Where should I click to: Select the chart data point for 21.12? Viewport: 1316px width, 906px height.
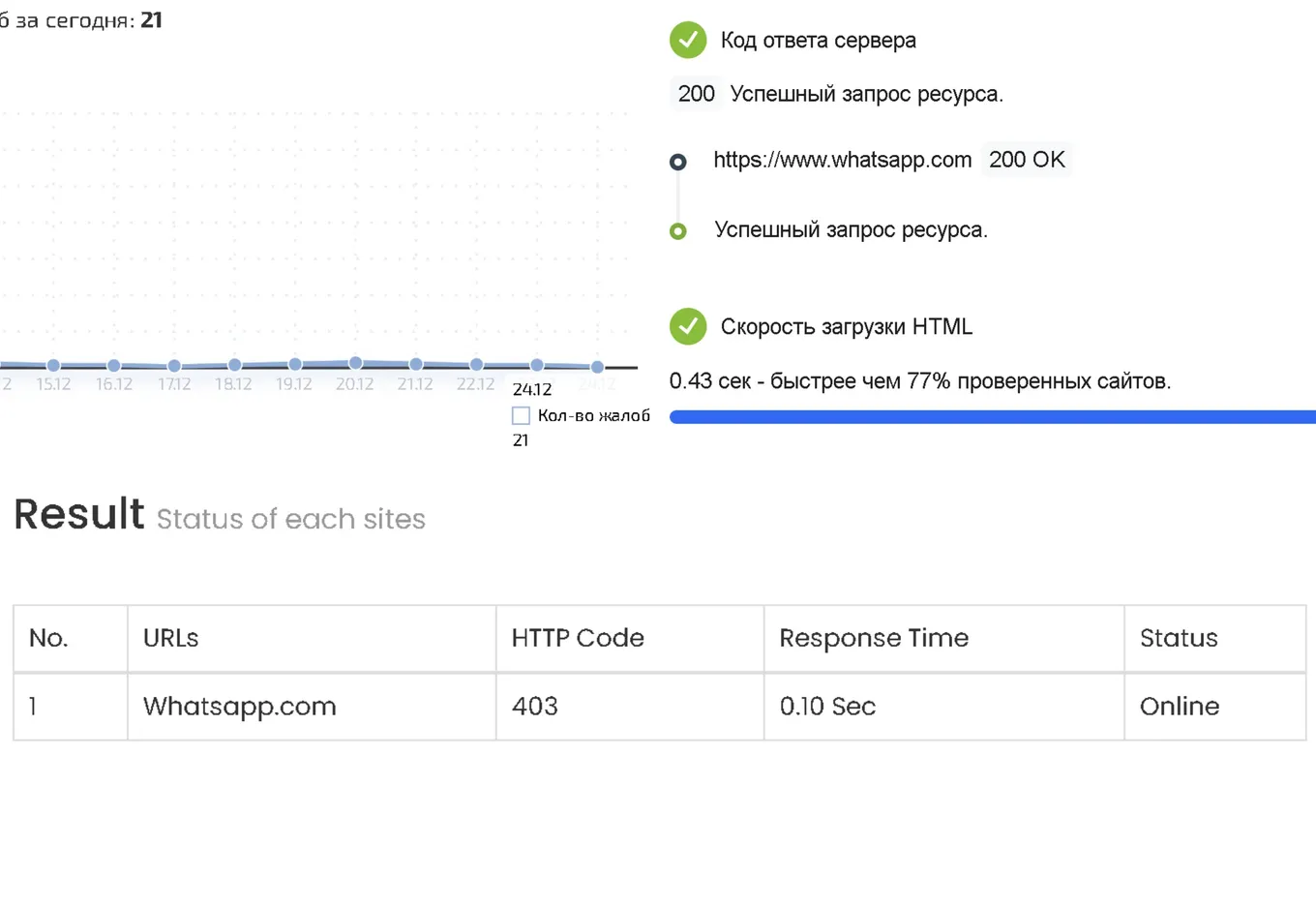point(416,364)
